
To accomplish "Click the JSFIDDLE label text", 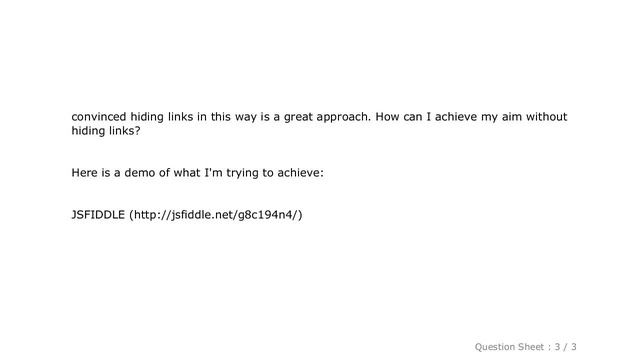I will coord(98,215).
